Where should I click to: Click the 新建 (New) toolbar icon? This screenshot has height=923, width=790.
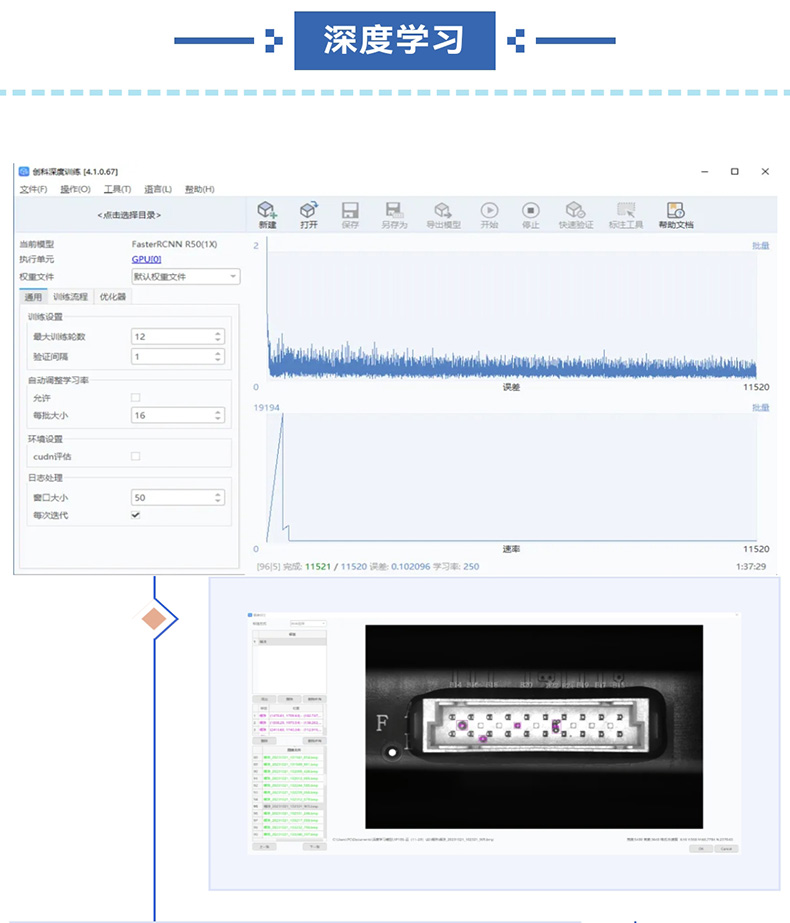tap(267, 215)
